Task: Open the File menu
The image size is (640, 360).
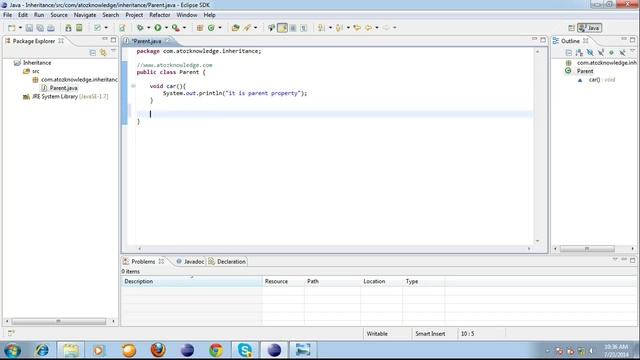Action: (x=8, y=15)
